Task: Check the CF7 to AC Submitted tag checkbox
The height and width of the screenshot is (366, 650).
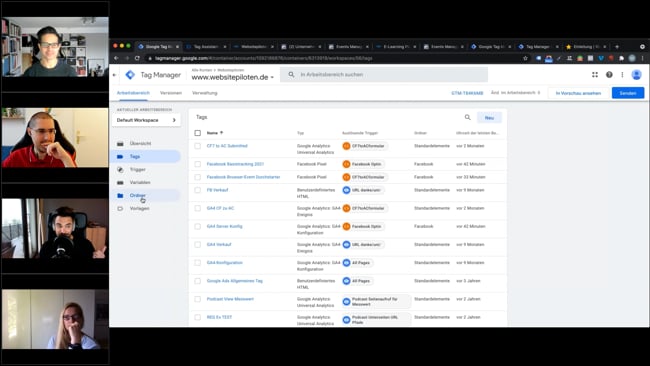Action: click(198, 146)
